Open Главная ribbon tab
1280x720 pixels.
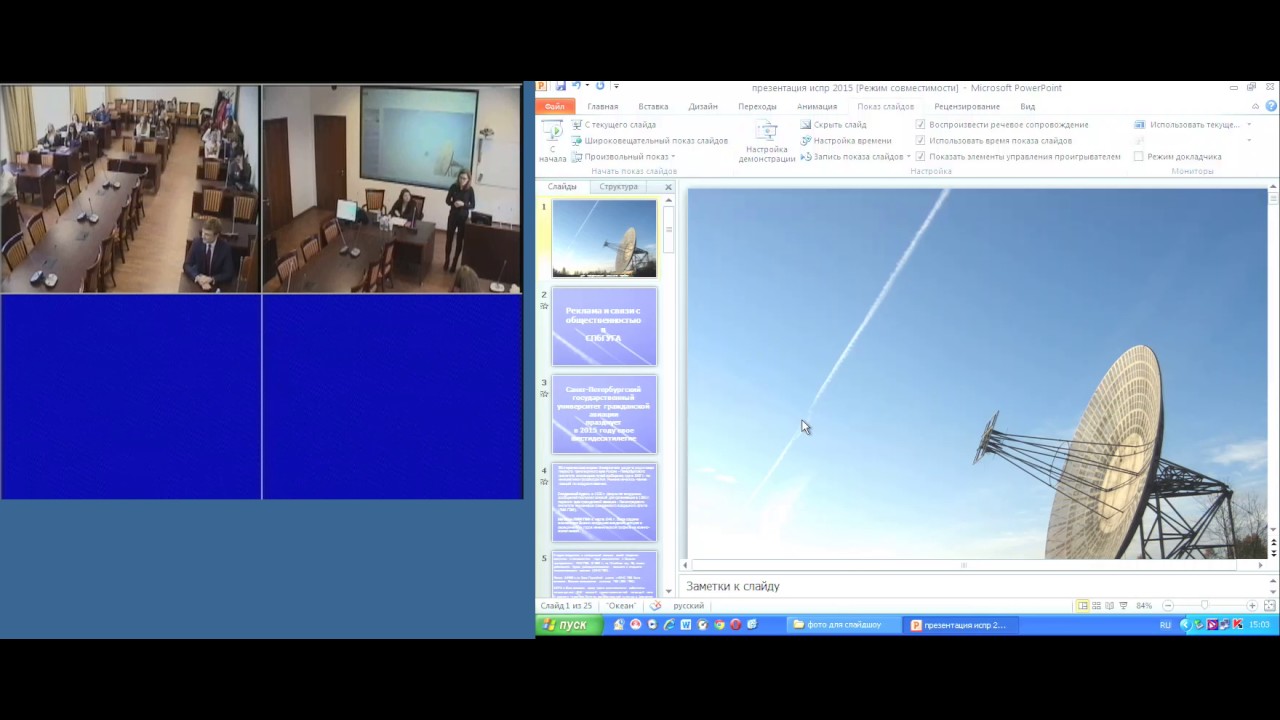603,106
